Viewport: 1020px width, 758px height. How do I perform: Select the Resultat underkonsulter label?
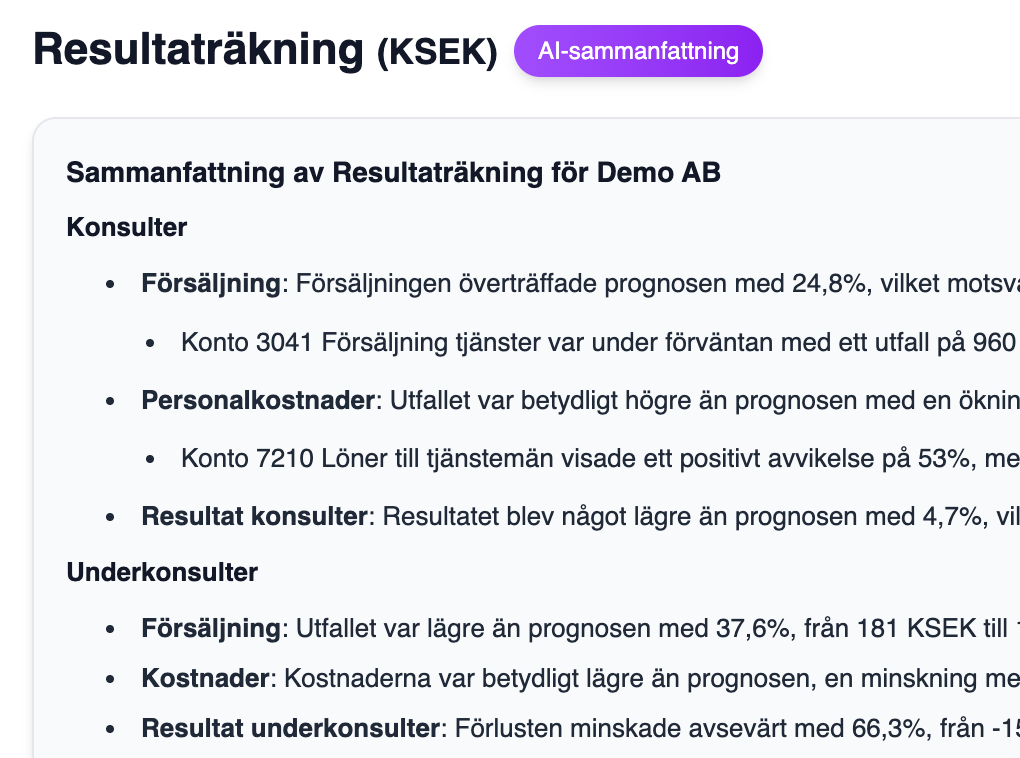click(290, 728)
